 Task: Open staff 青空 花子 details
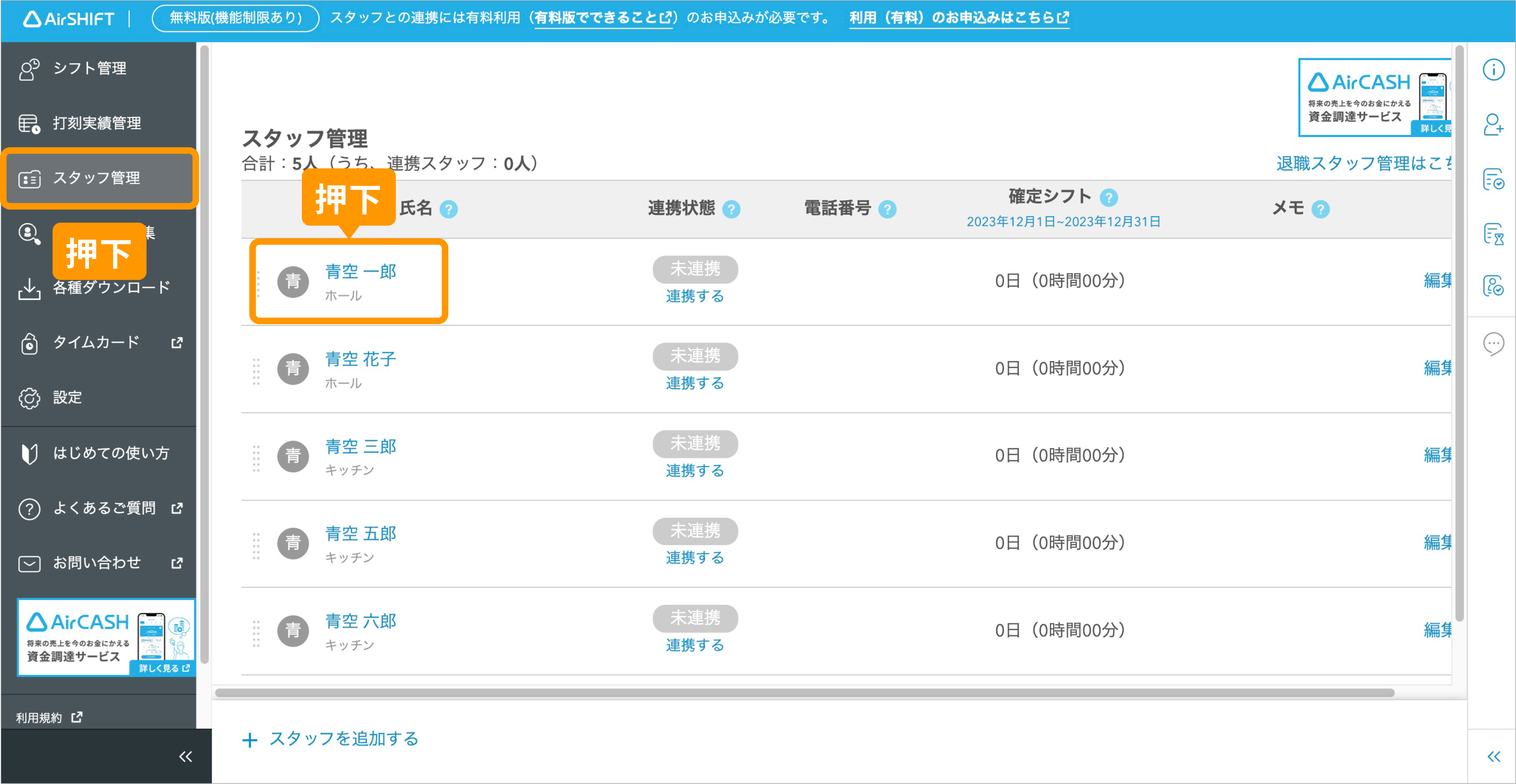pos(361,359)
